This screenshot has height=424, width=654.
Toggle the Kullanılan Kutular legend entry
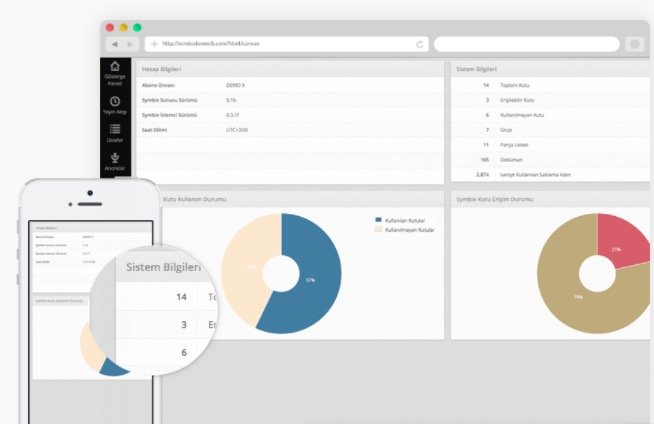coord(400,219)
